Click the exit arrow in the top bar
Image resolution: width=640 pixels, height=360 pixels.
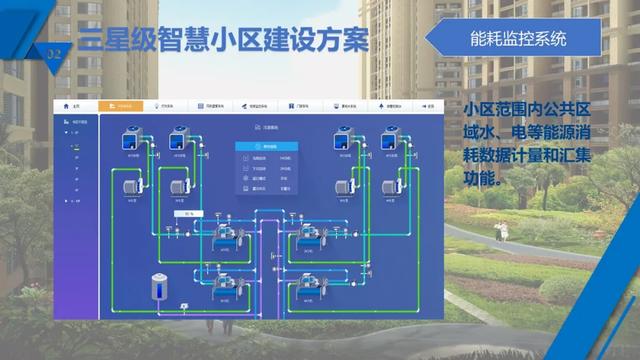pos(428,106)
